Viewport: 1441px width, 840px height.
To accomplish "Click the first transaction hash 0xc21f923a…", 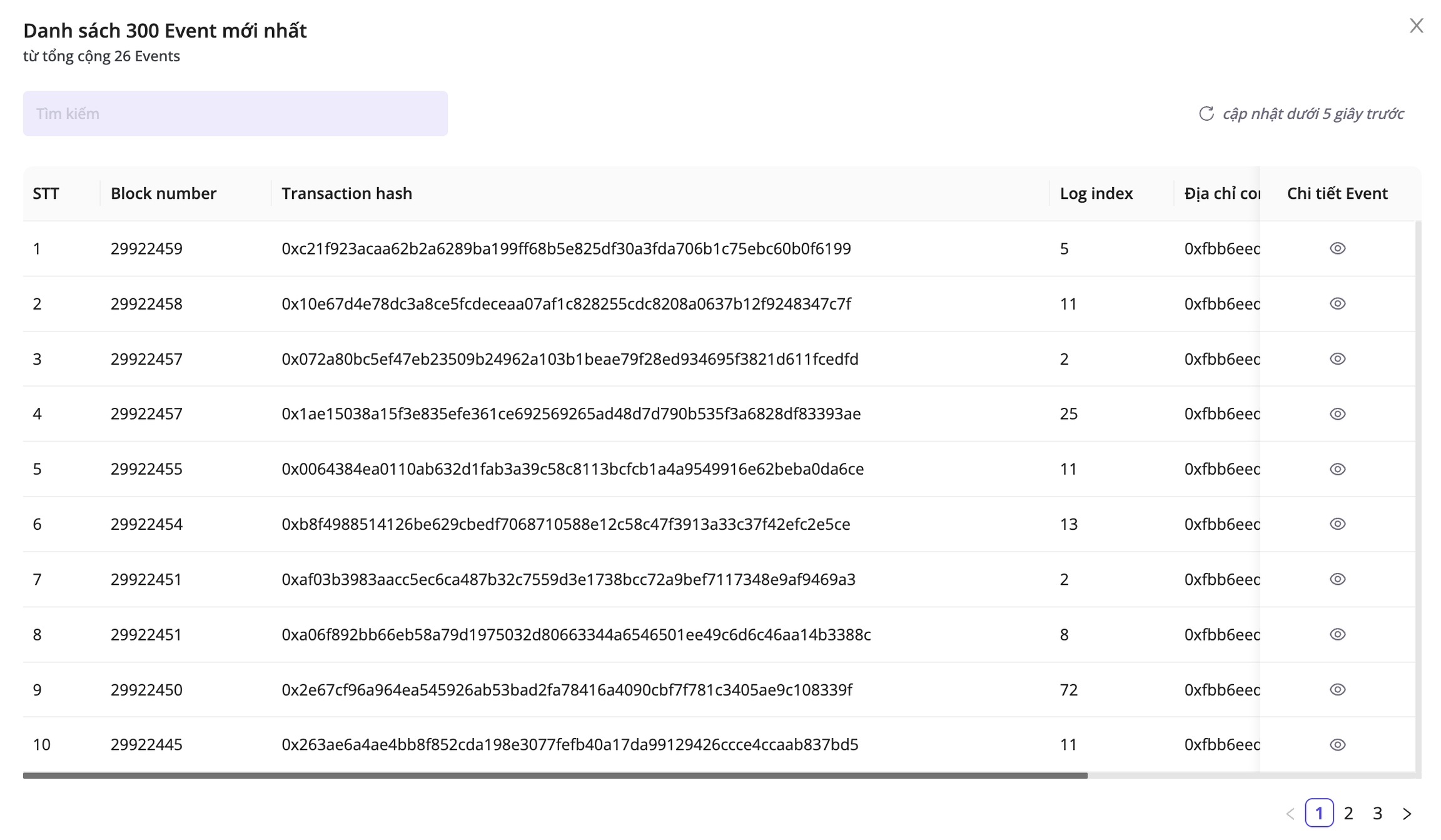I will [565, 248].
